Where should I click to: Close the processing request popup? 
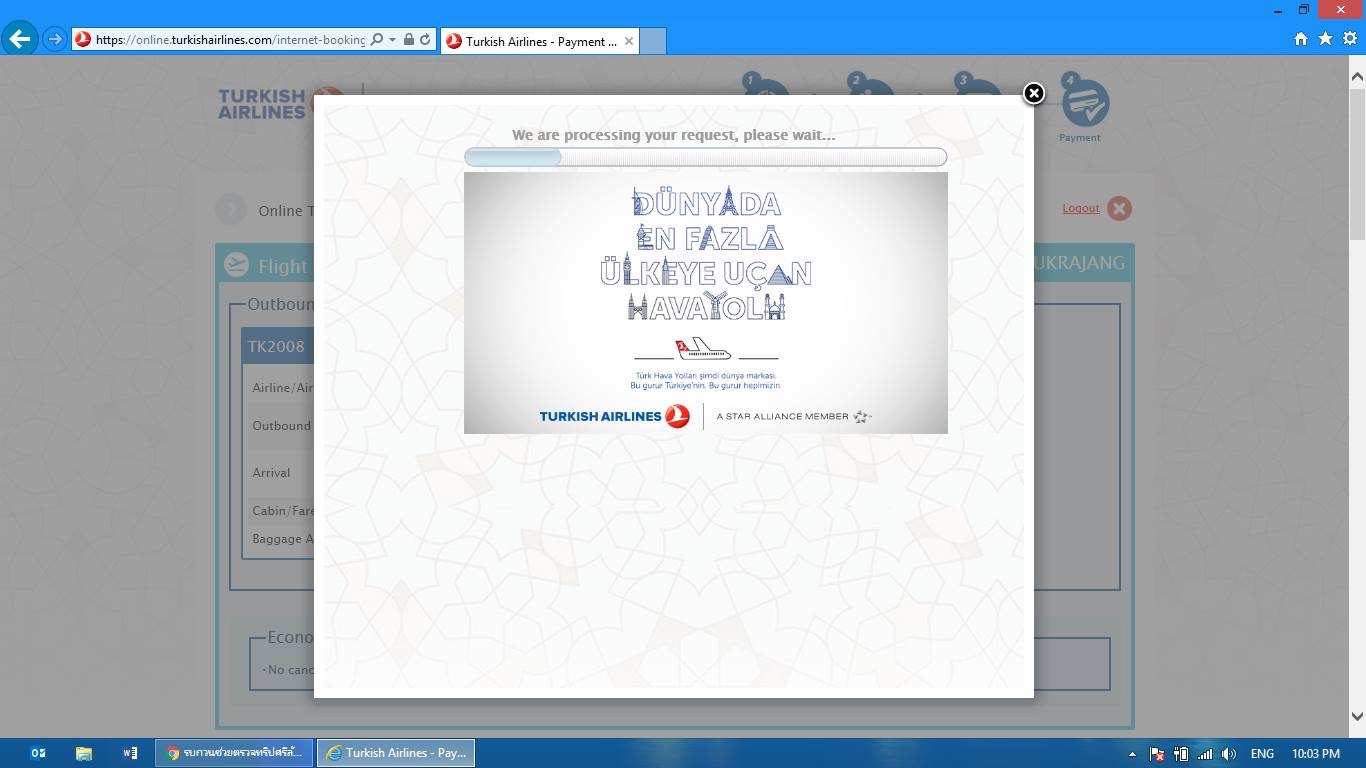1034,93
